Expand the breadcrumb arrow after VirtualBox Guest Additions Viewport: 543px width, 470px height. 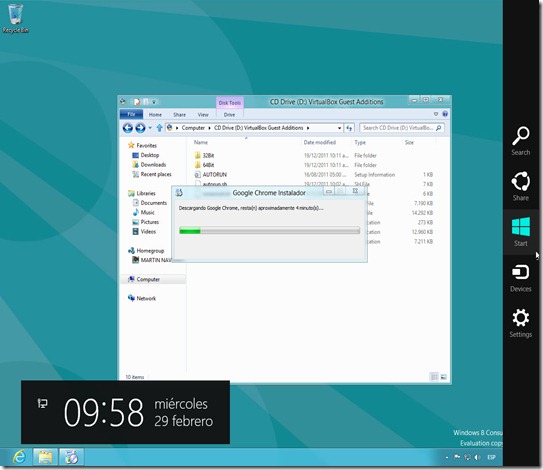point(308,128)
